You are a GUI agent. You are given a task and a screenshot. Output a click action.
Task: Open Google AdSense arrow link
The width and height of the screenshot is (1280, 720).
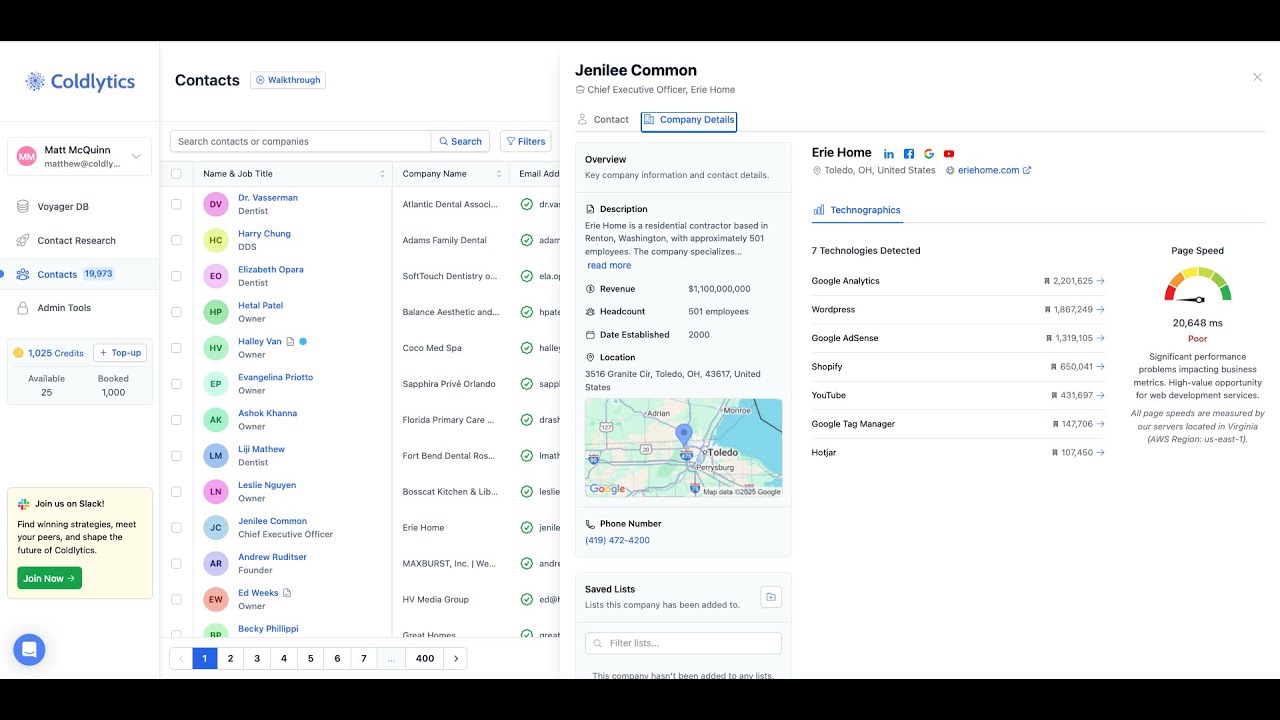click(x=1101, y=338)
